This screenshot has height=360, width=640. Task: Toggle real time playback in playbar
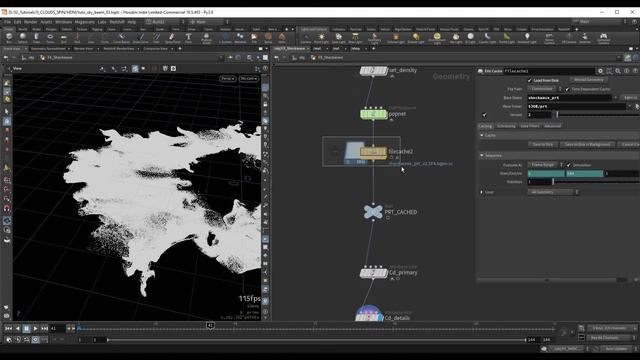tap(36, 340)
